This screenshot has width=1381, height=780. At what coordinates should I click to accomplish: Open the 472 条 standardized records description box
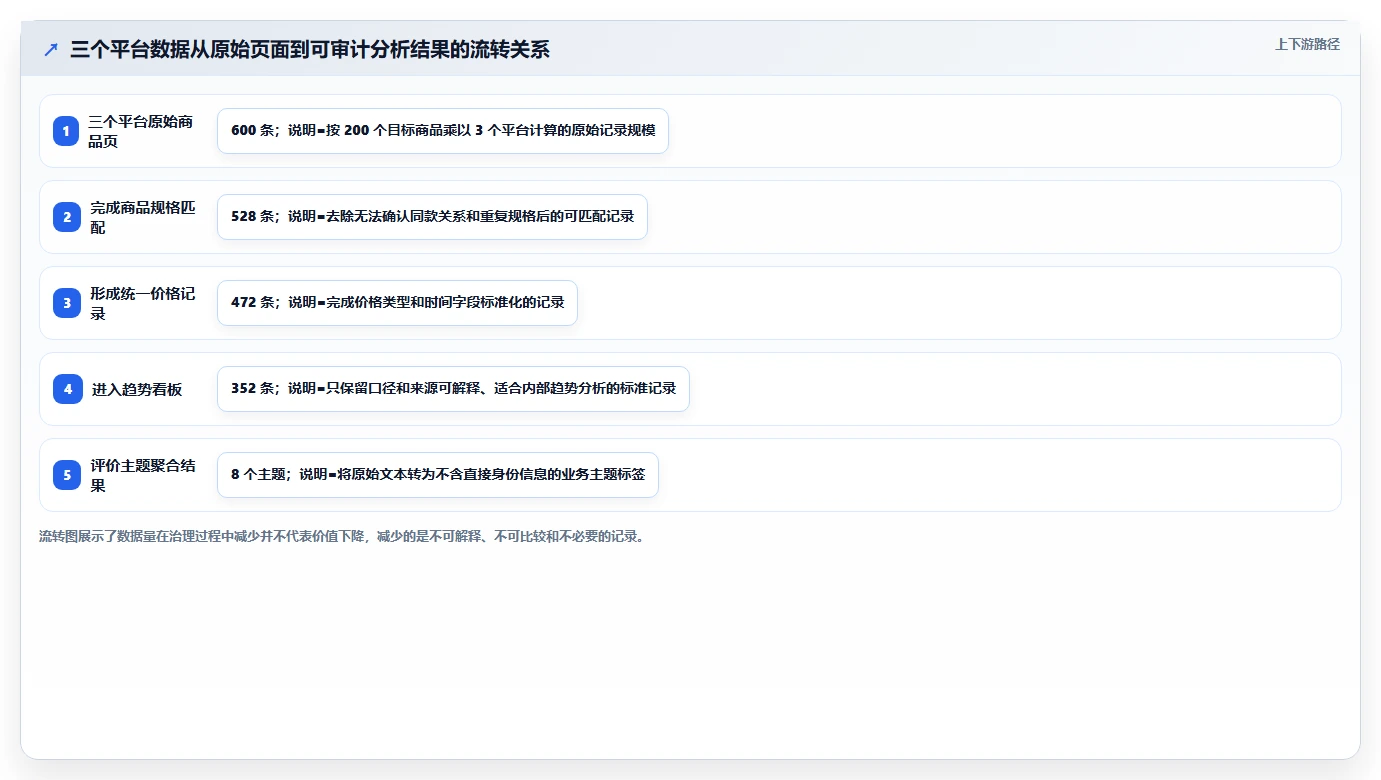pos(397,303)
